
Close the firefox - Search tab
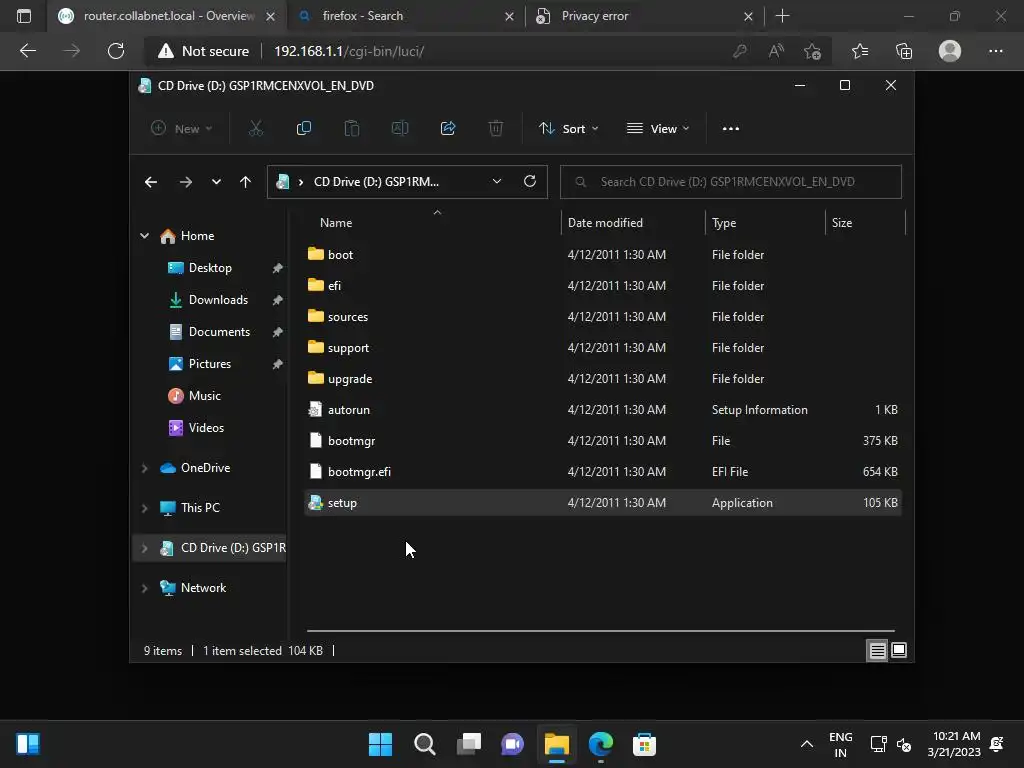click(509, 16)
